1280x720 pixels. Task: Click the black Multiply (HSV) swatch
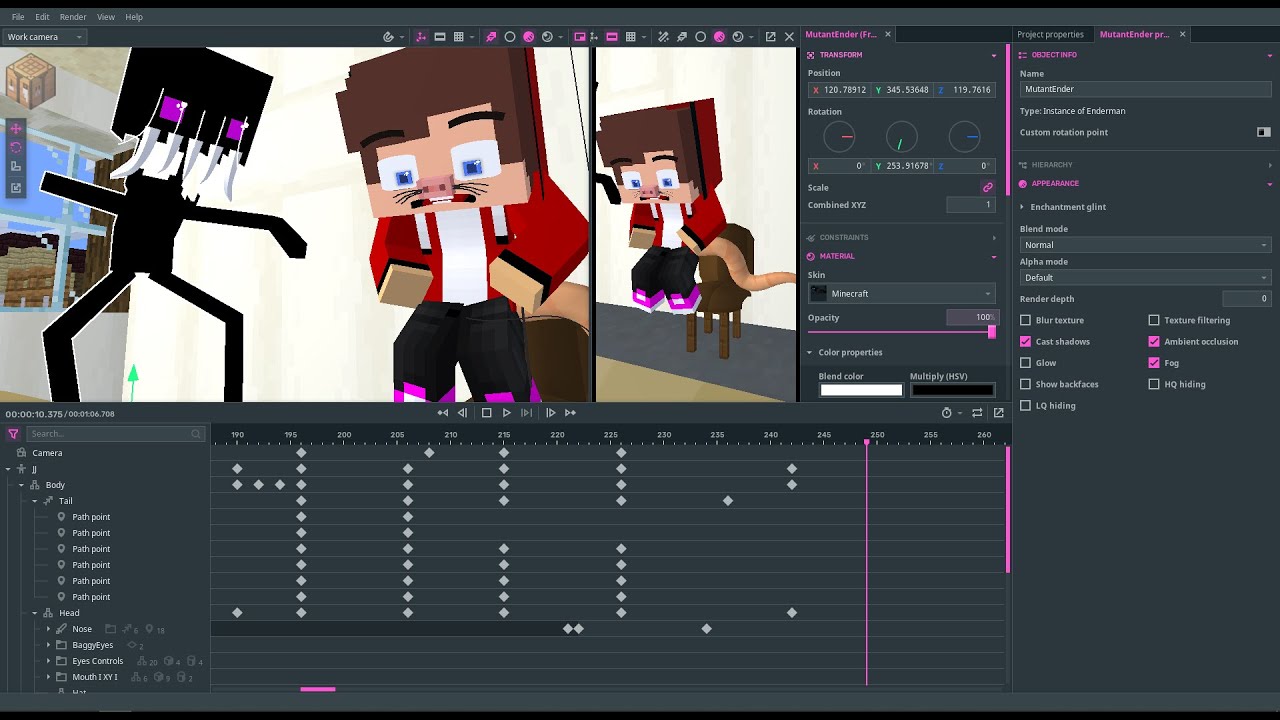point(952,390)
